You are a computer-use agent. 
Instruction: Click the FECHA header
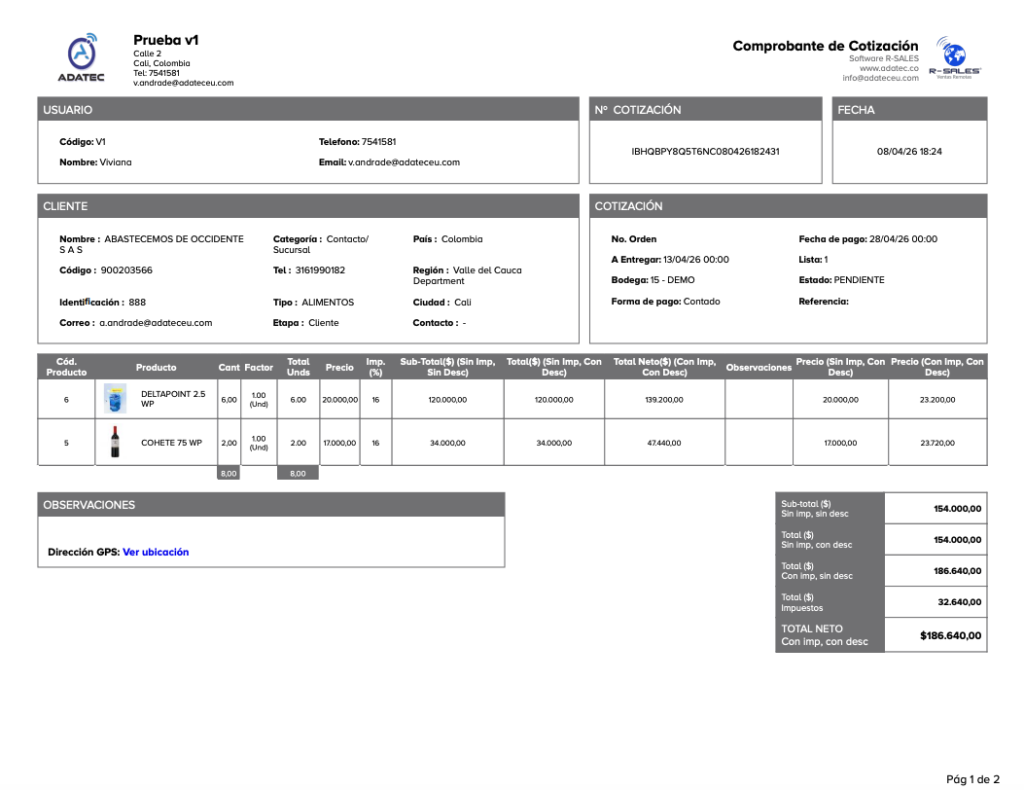909,110
